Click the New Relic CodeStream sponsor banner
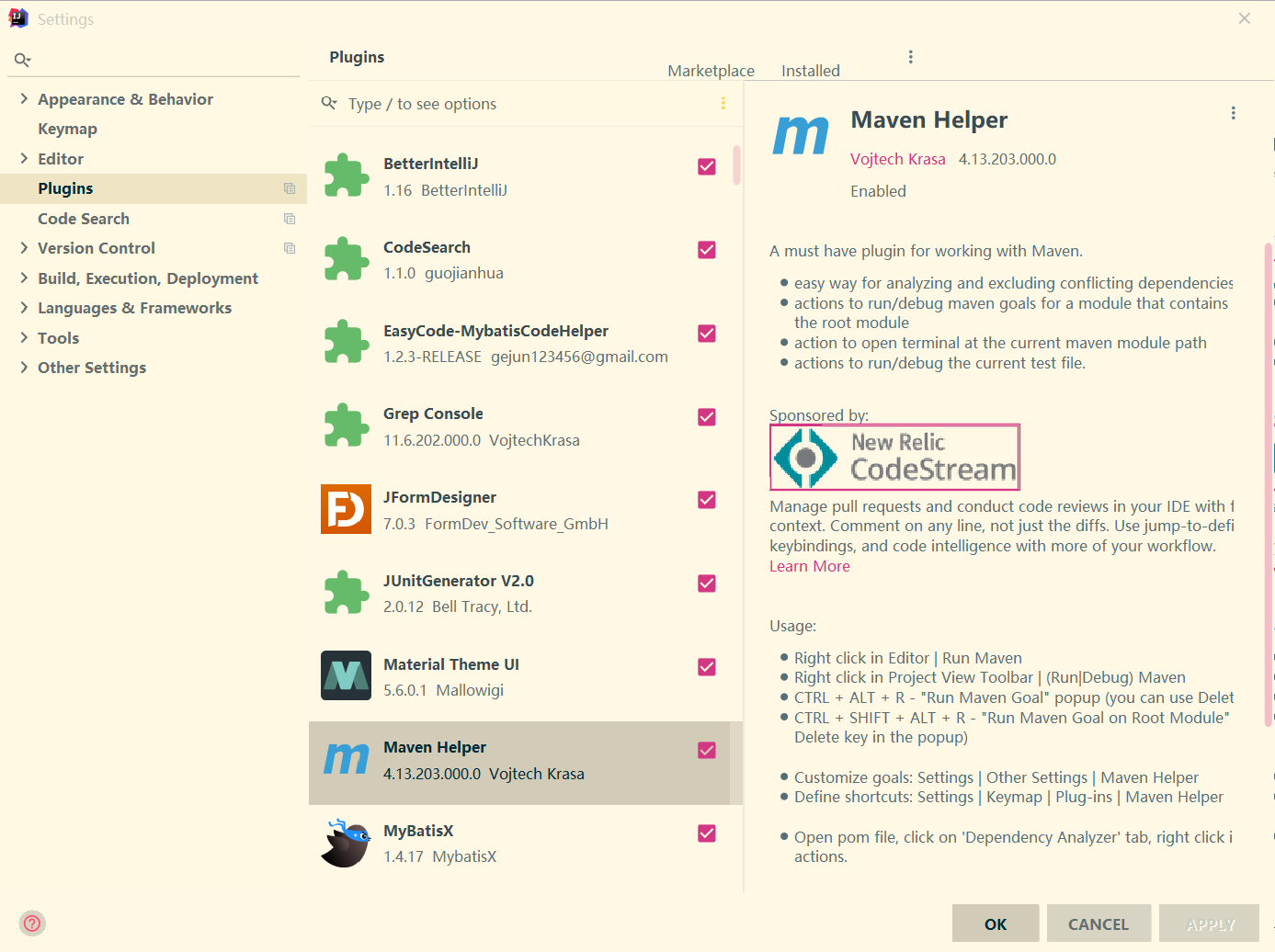The height and width of the screenshot is (952, 1275). pyautogui.click(x=894, y=457)
